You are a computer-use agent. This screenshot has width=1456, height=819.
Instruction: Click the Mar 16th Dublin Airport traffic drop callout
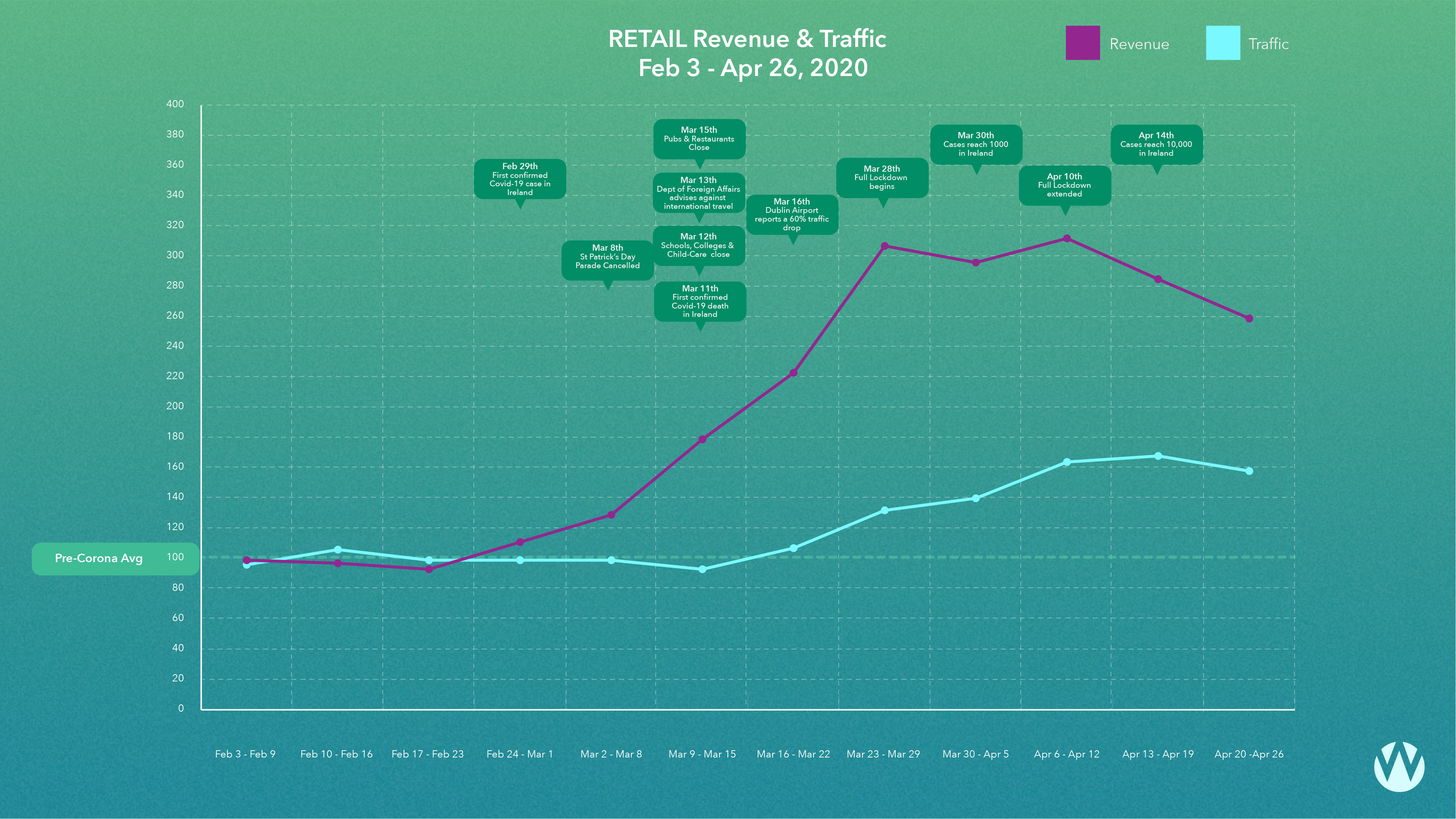point(792,215)
